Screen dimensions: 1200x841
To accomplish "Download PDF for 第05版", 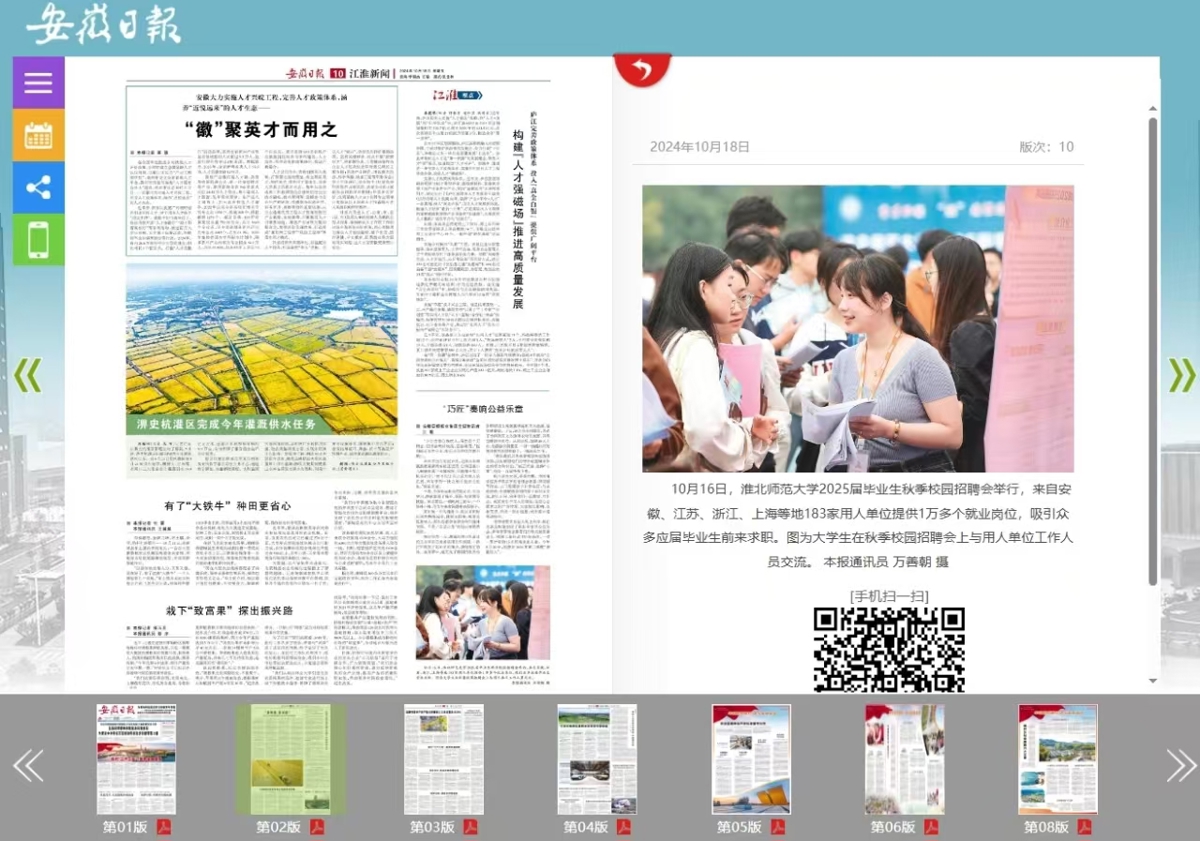I will tap(778, 827).
